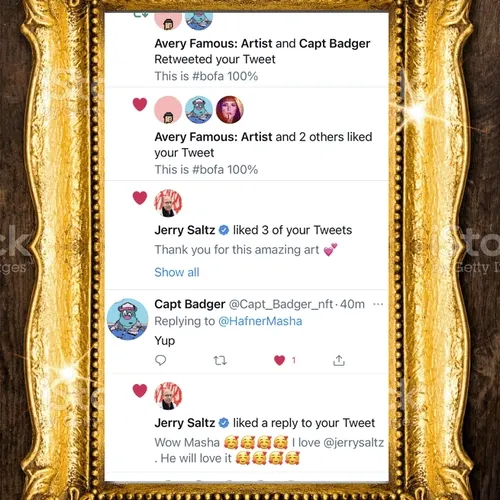Click the pink avatar in the liked notification
The height and width of the screenshot is (500, 500).
click(x=168, y=110)
